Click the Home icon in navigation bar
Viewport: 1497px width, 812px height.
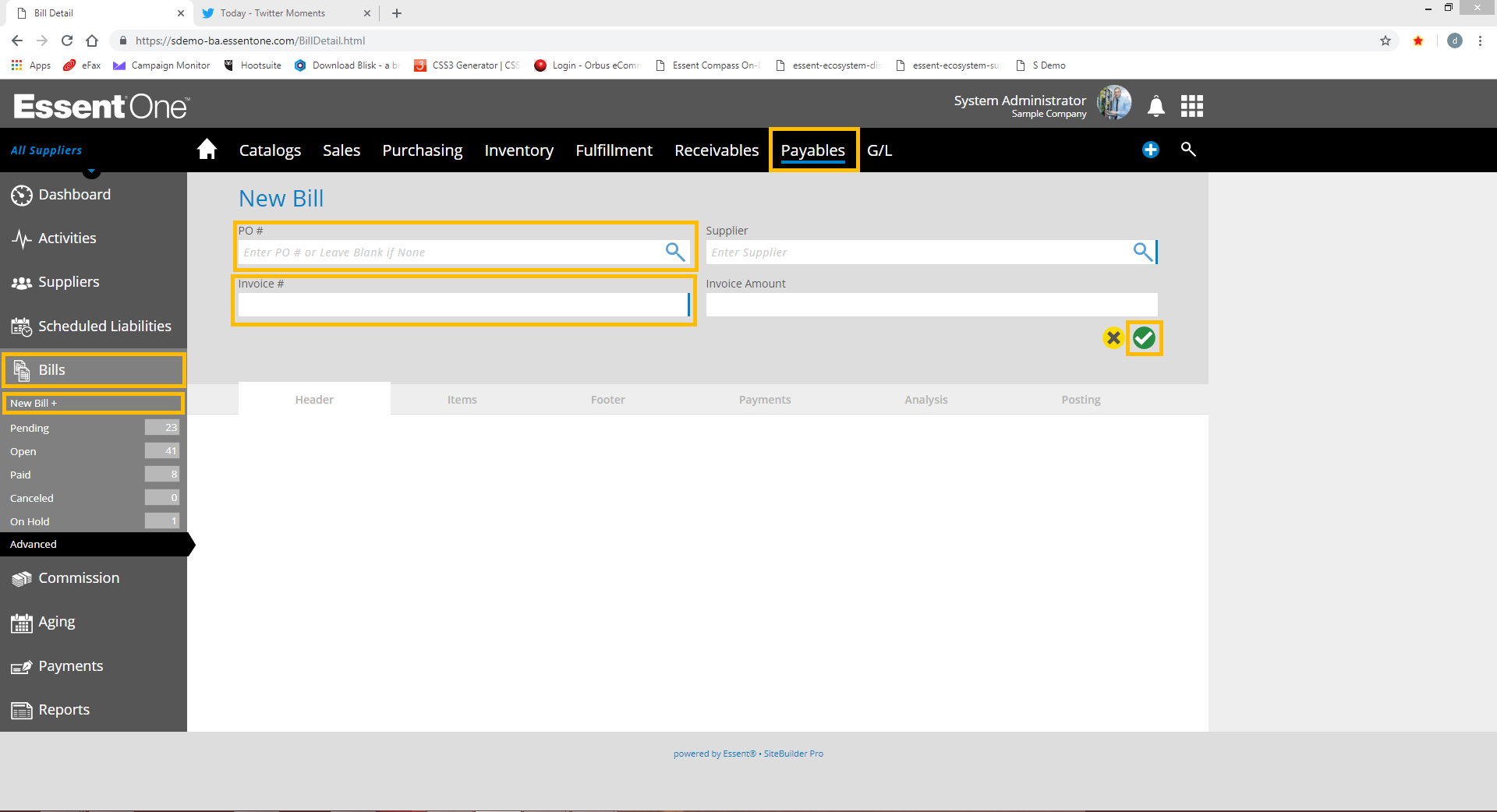pos(207,149)
